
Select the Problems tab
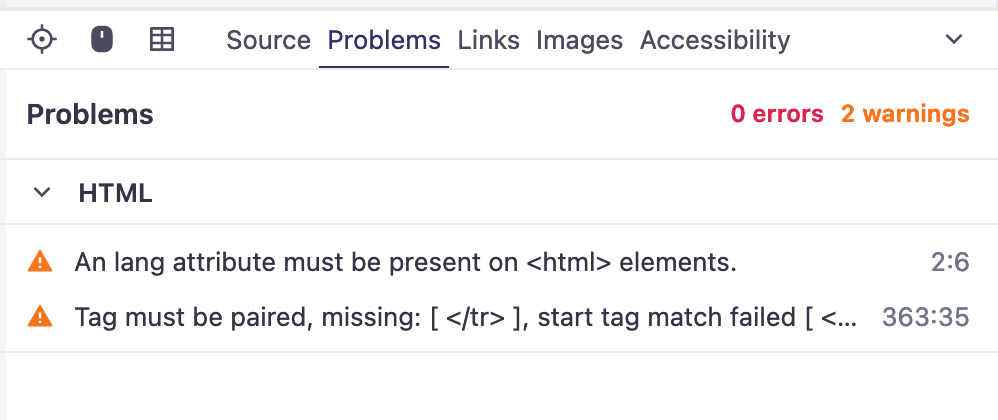384,40
